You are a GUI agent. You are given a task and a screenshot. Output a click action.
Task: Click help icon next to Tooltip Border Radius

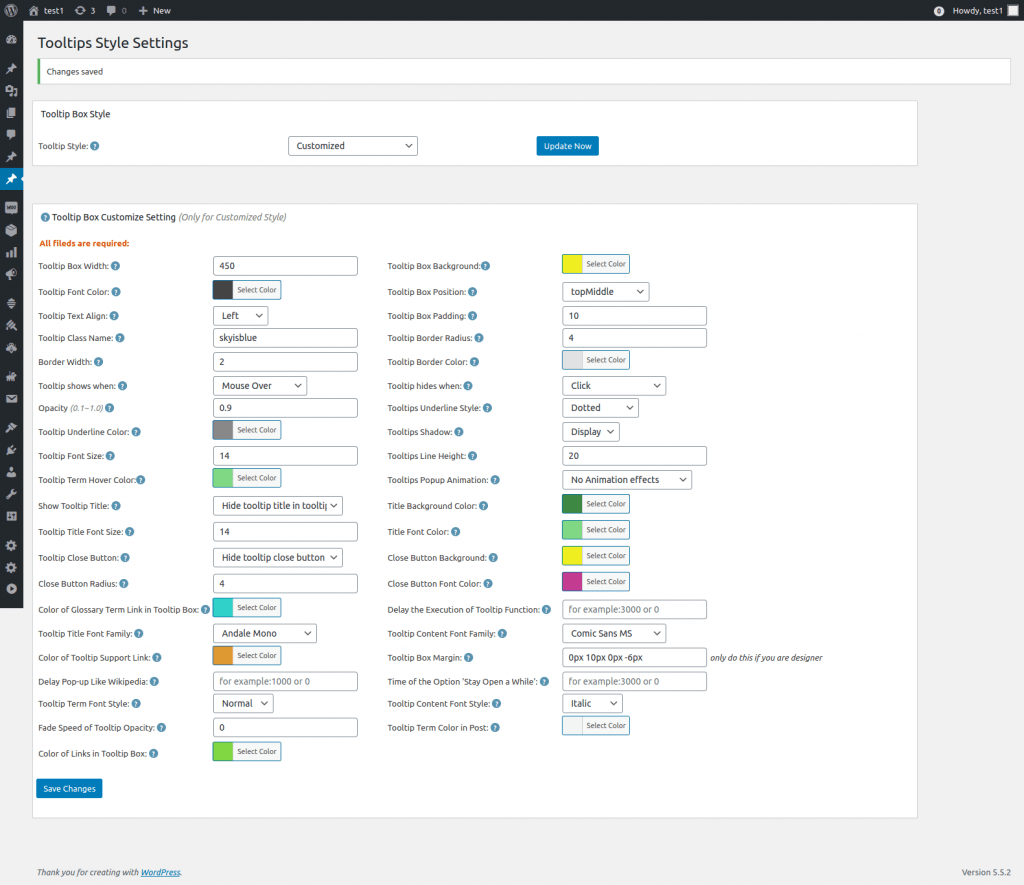479,338
